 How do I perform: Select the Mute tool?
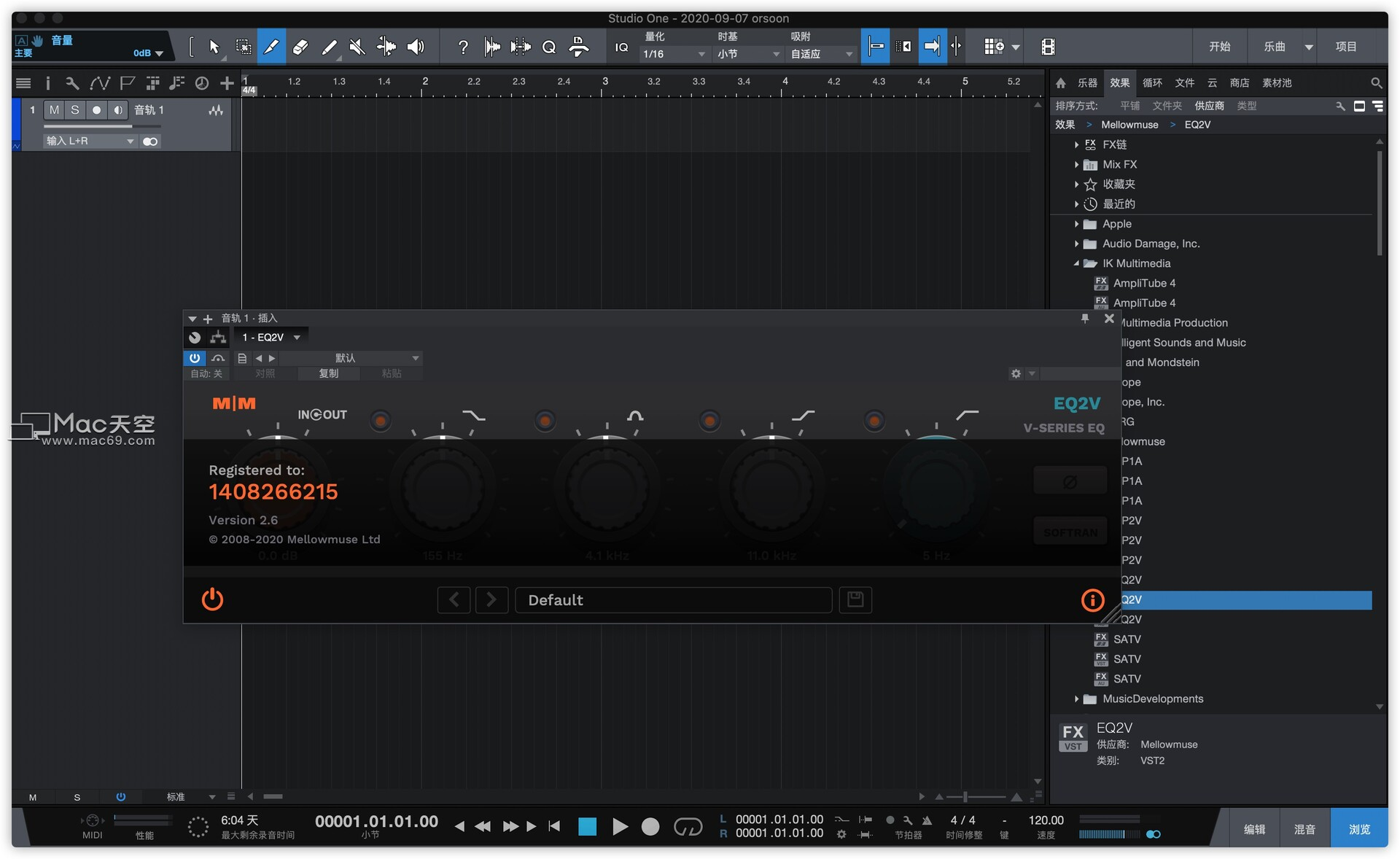click(x=357, y=47)
